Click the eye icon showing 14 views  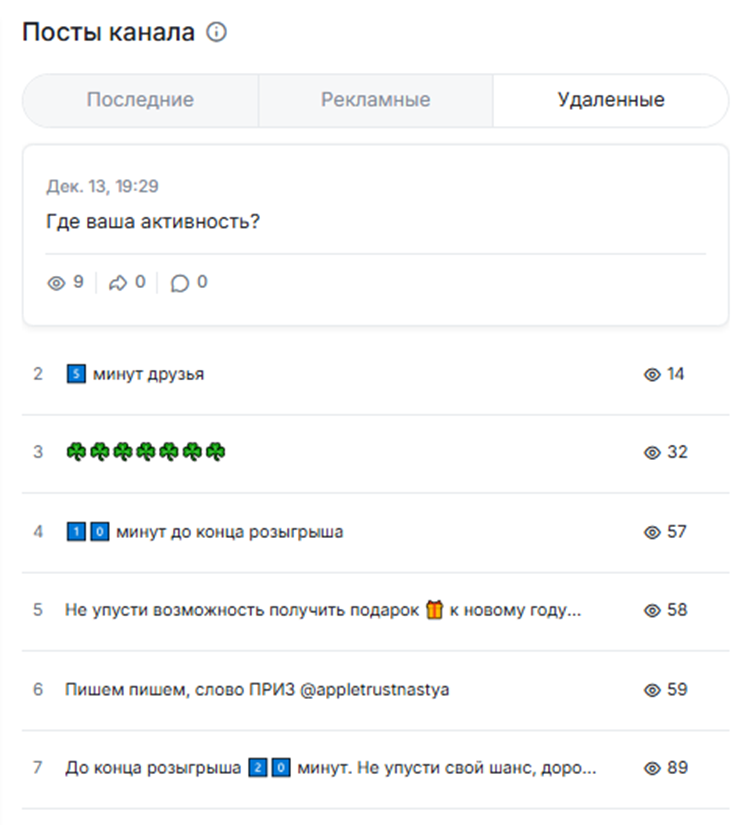(652, 374)
